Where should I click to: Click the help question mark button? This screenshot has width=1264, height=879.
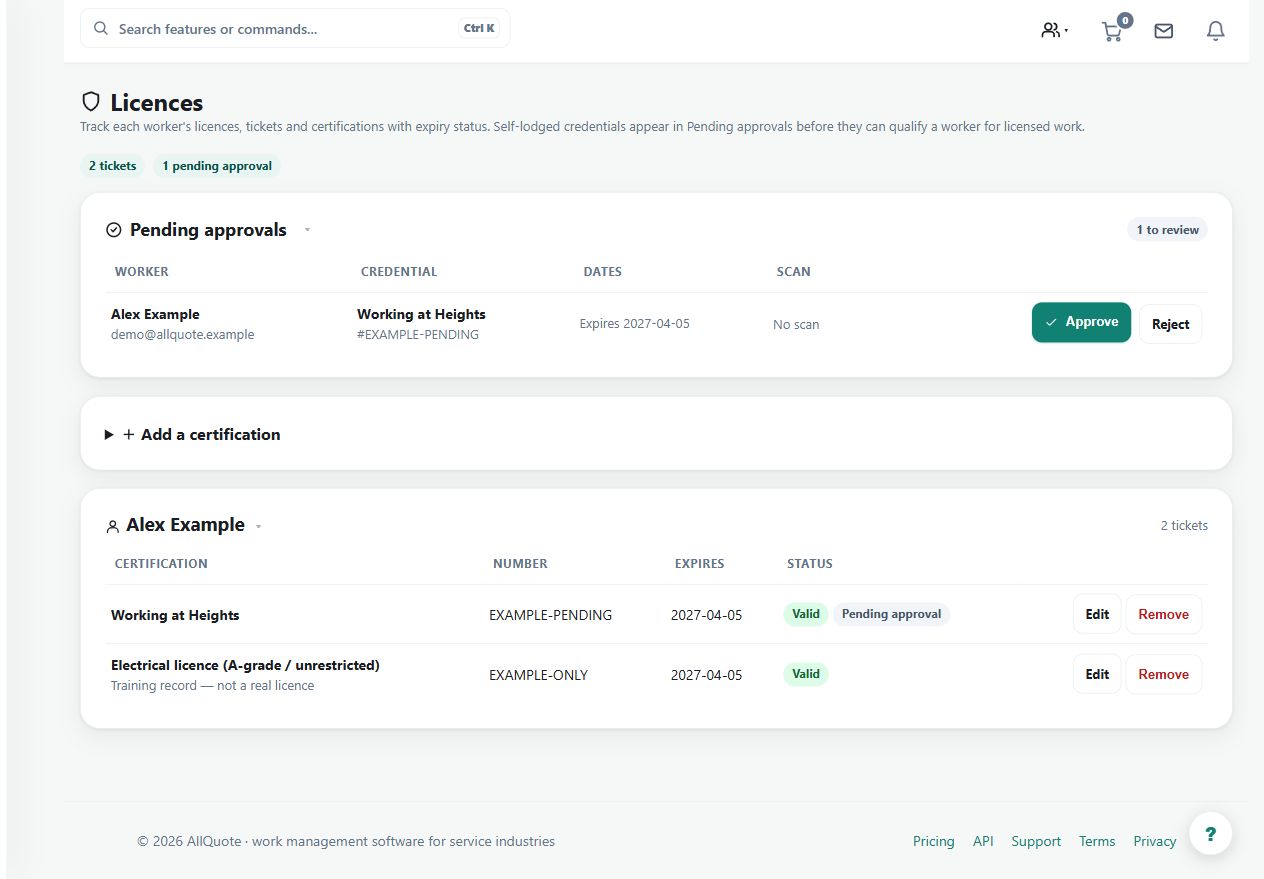point(1210,833)
